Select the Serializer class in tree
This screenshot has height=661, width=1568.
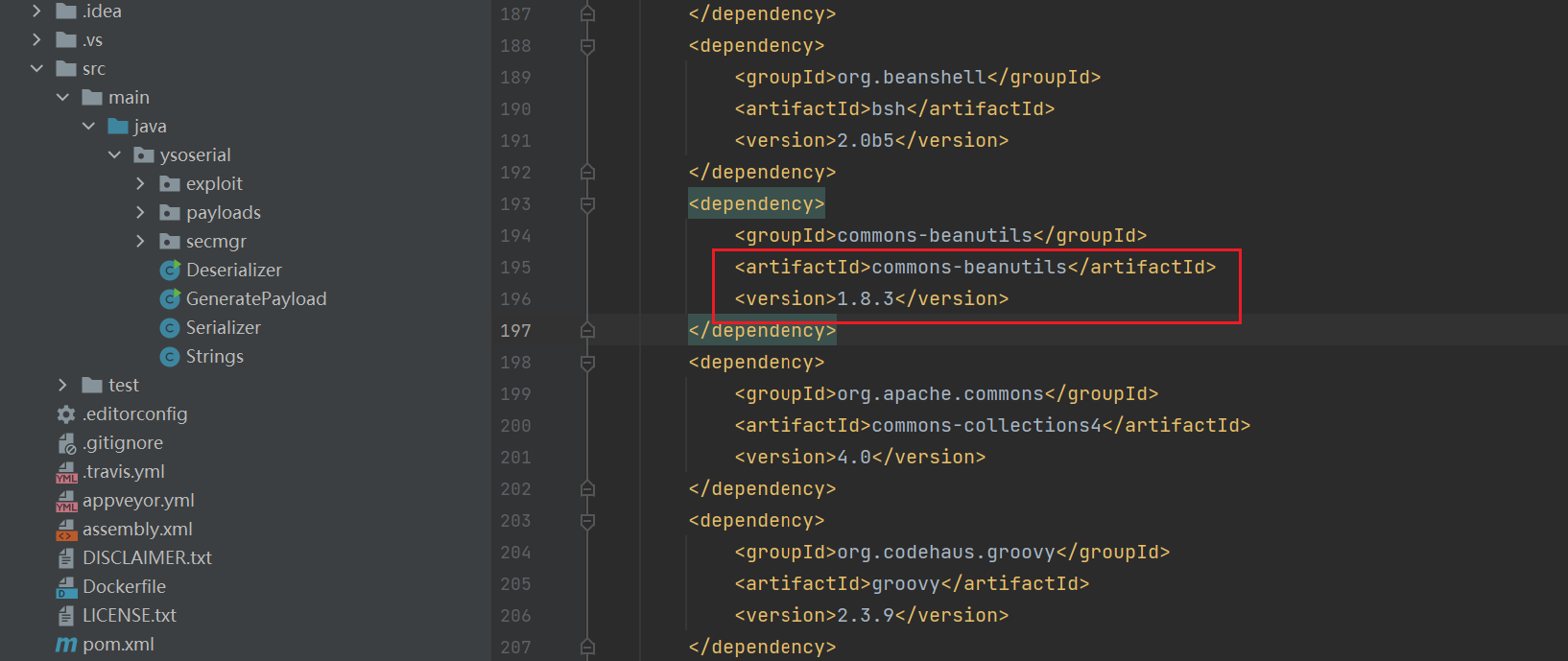click(x=223, y=328)
